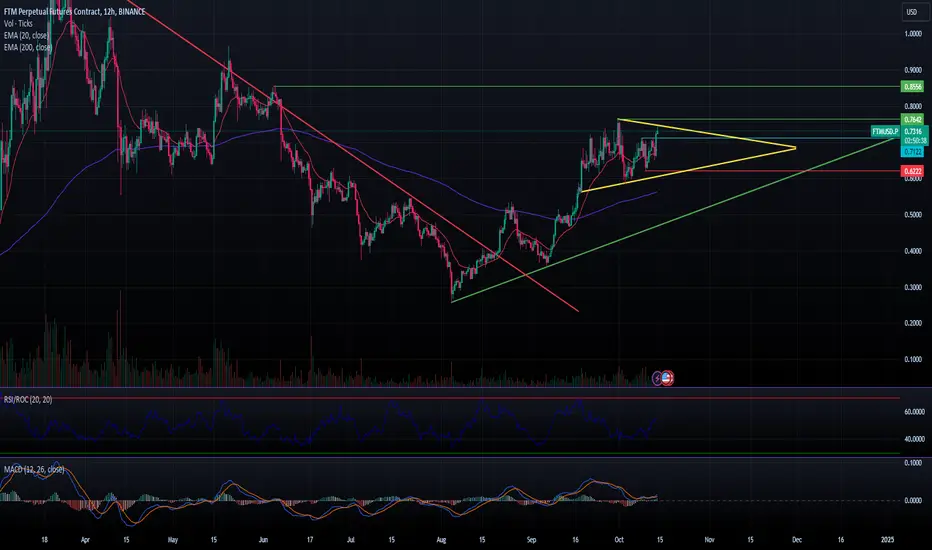Viewport: 932px width, 550px height.
Task: Click the 0.3000 price scale value
Action: click(913, 287)
